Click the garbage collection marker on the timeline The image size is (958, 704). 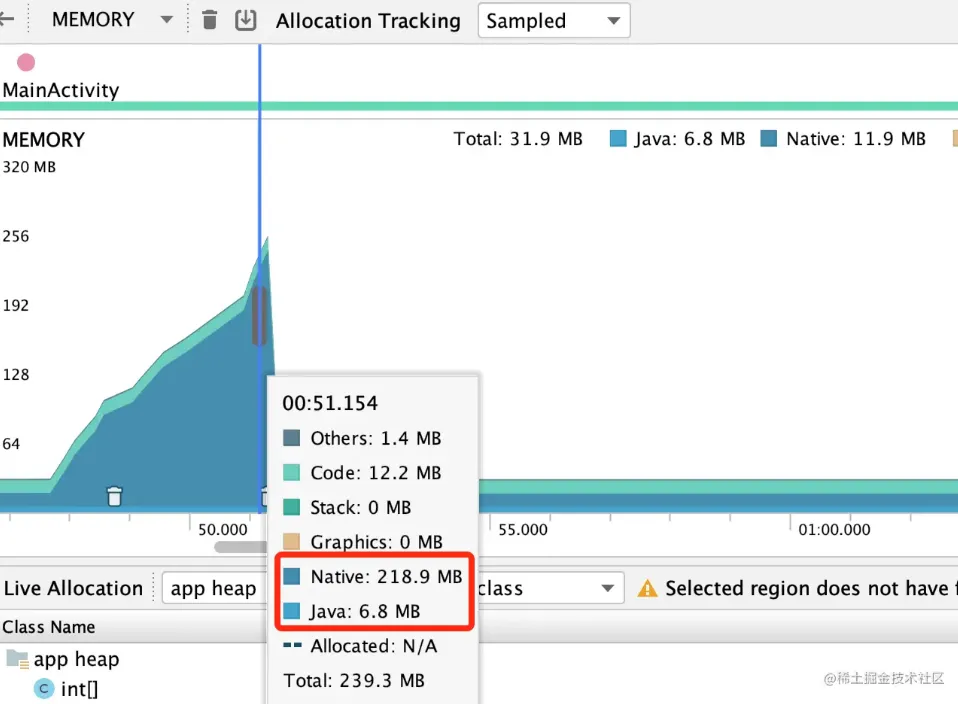114,496
